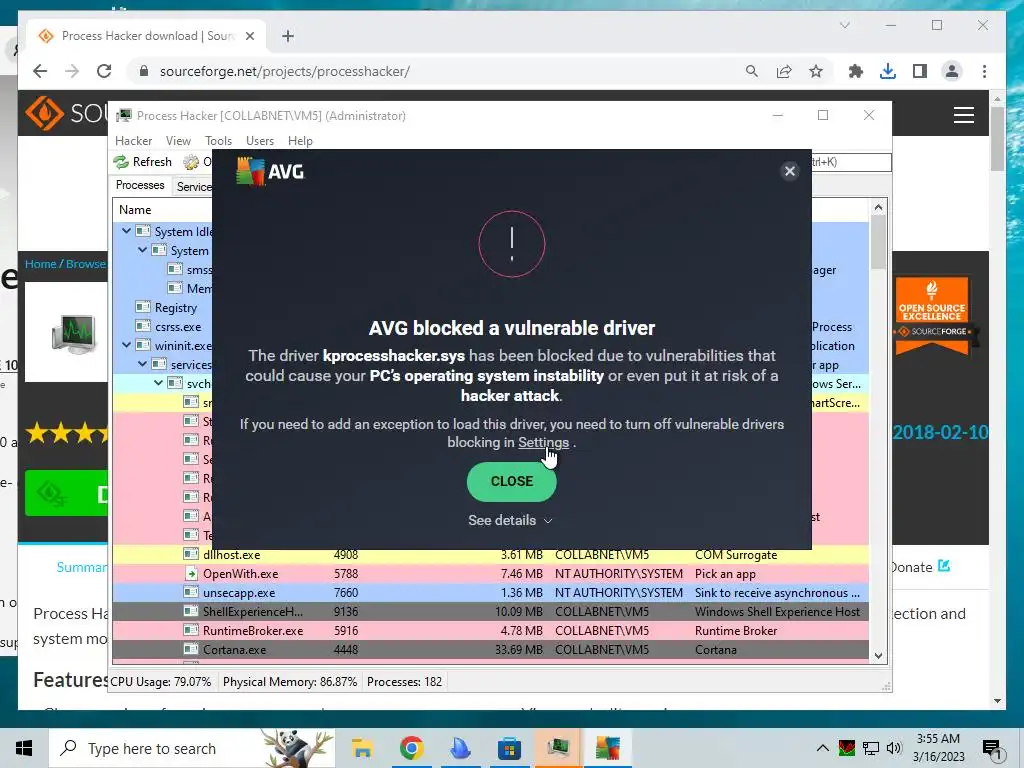
Task: Close the AVG alert with X icon
Action: [x=790, y=171]
